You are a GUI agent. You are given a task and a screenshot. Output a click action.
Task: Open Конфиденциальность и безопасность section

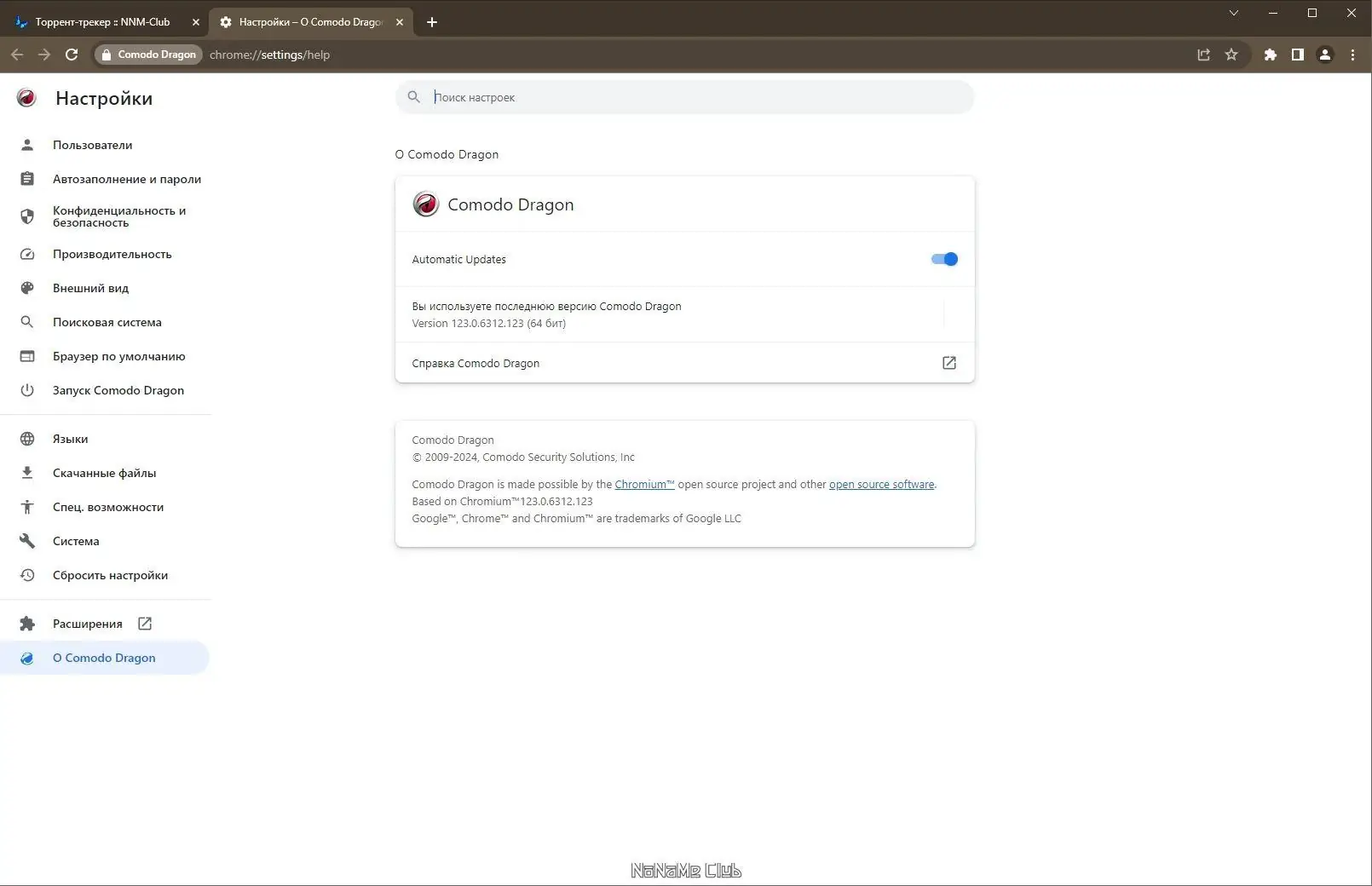tap(106, 216)
